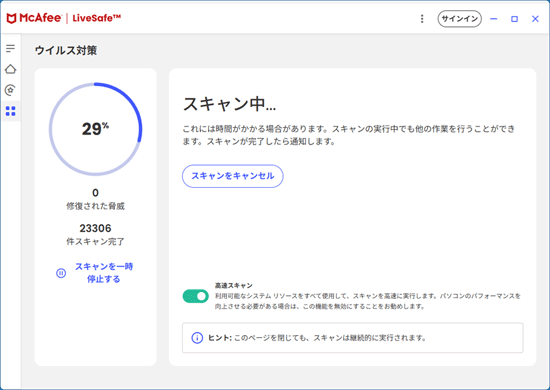Open the four-dot apps grid icon
The width and height of the screenshot is (550, 390).
pos(11,111)
